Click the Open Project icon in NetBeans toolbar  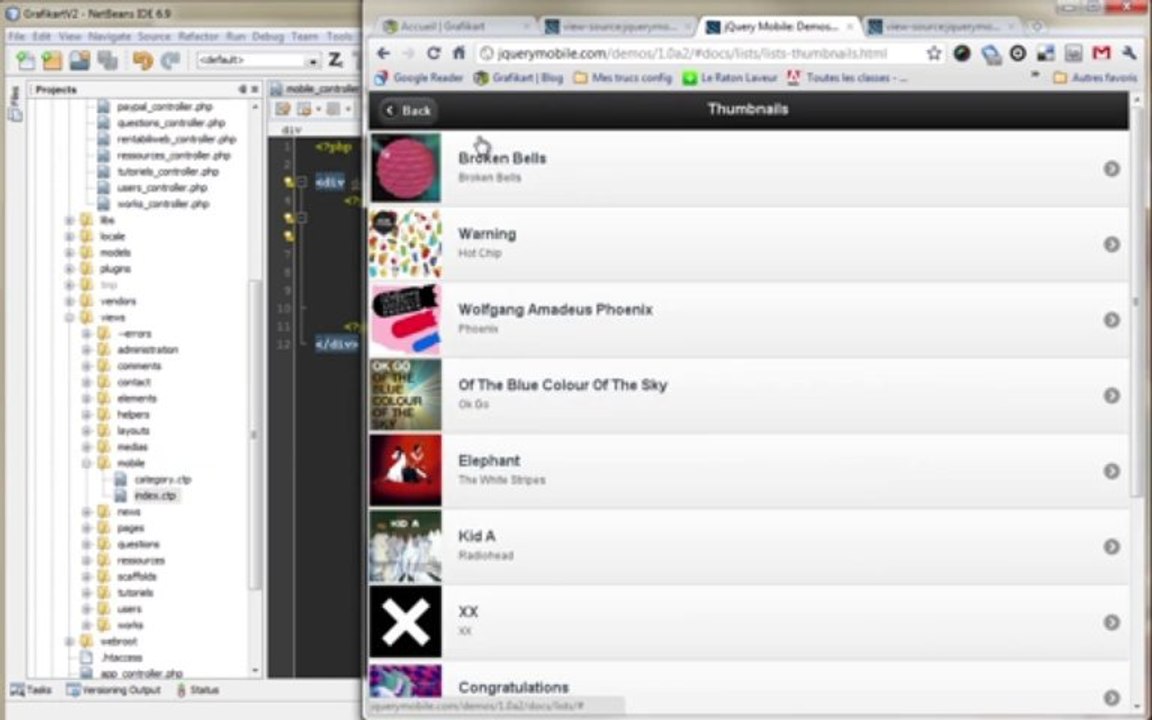pyautogui.click(x=79, y=60)
